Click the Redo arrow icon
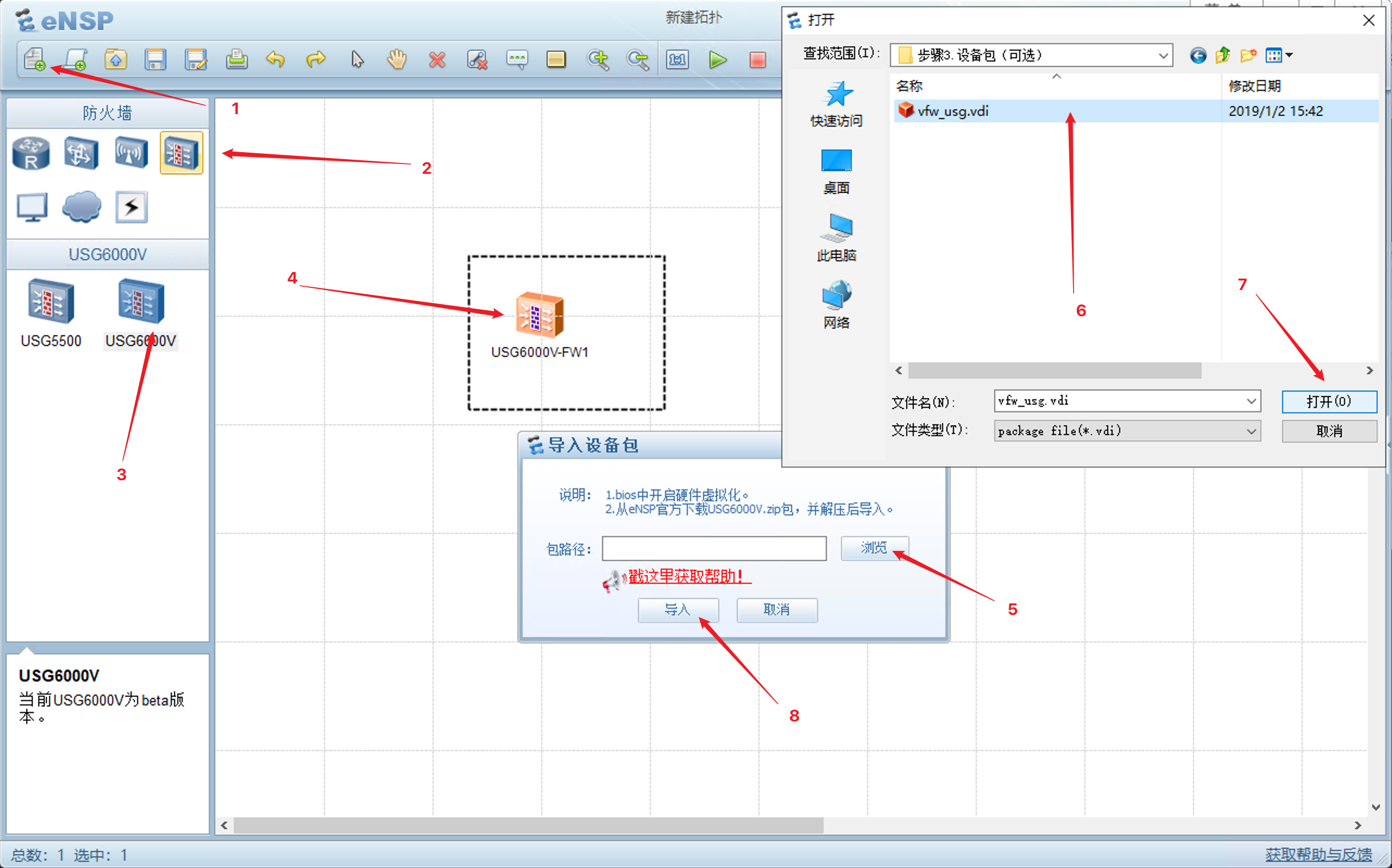Image resolution: width=1392 pixels, height=868 pixels. click(x=316, y=59)
